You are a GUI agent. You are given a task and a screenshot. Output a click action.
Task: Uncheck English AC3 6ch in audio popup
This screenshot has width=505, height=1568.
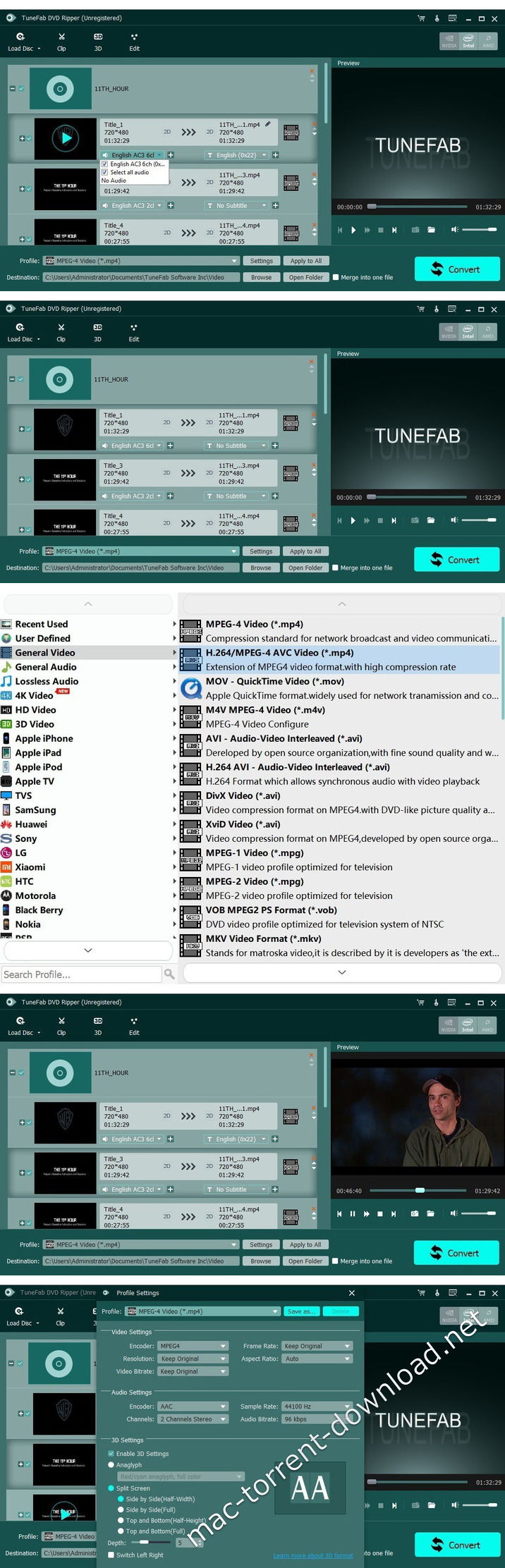[104, 164]
